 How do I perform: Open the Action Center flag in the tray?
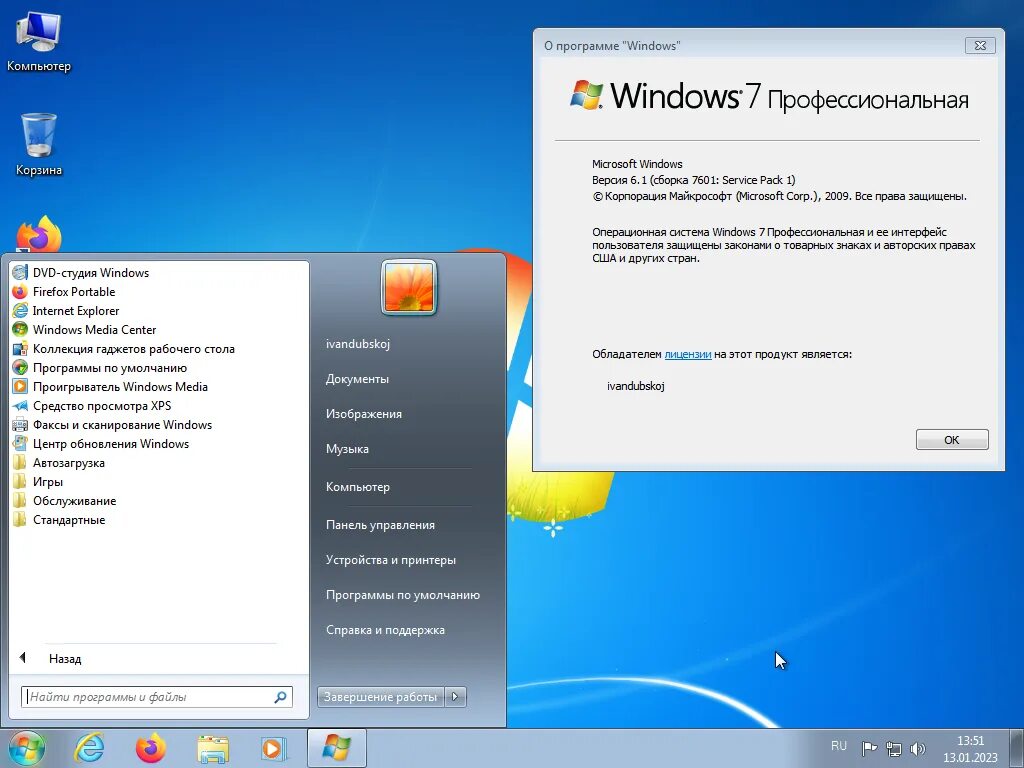tap(867, 747)
